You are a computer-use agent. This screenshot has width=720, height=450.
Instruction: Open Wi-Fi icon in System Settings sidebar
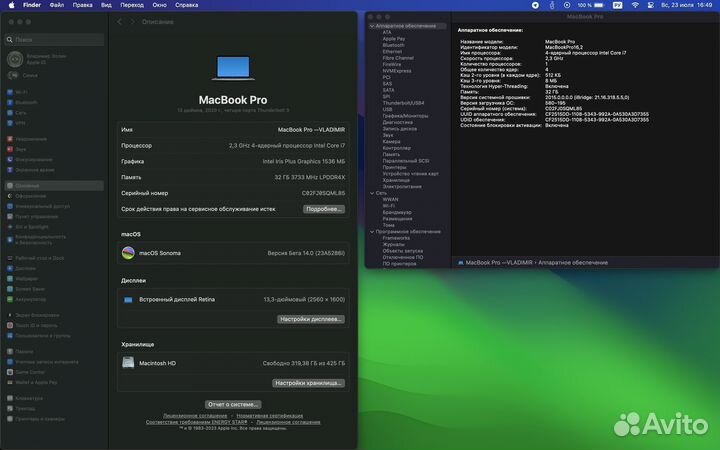click(x=10, y=92)
